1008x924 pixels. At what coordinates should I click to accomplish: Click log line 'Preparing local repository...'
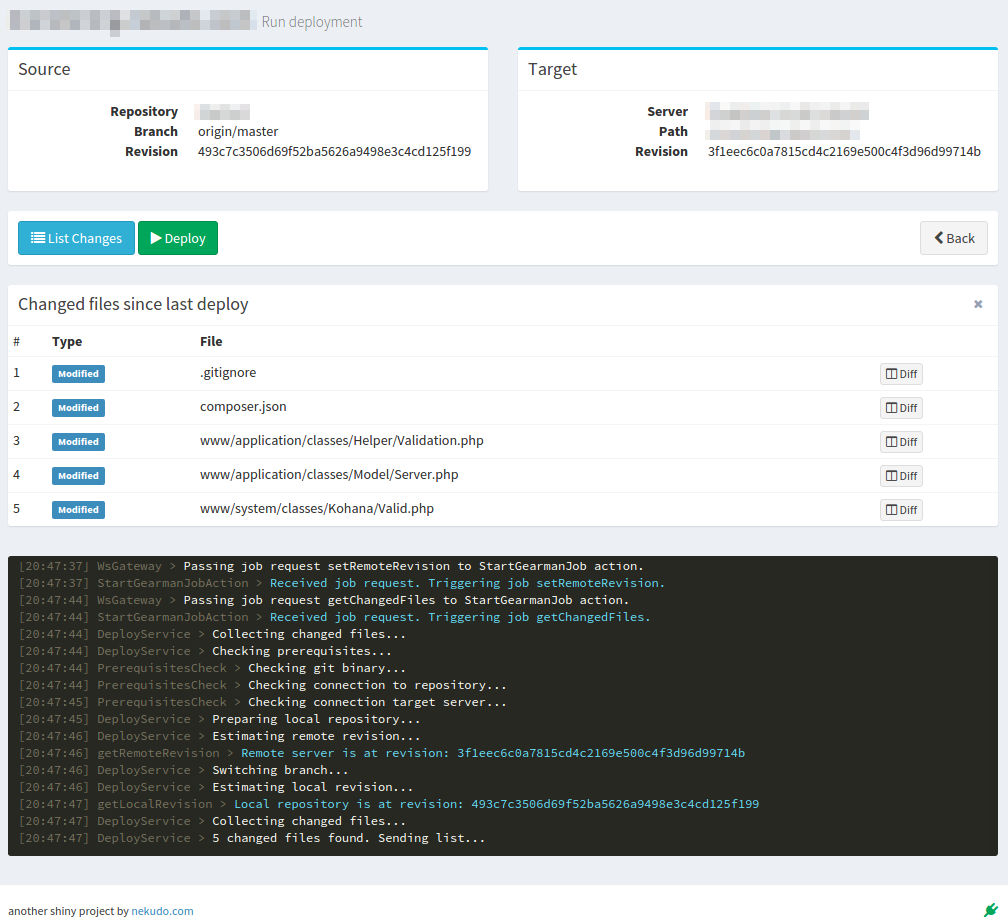point(316,719)
